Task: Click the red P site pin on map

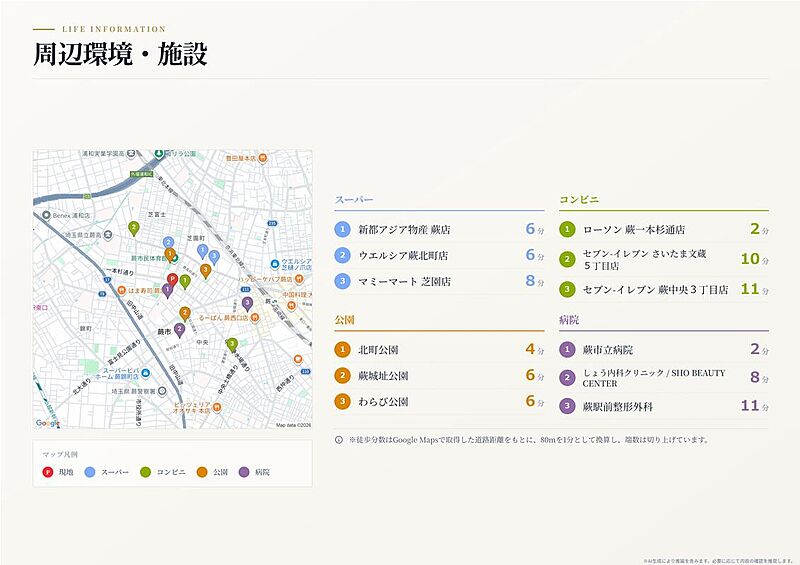Action: click(172, 280)
